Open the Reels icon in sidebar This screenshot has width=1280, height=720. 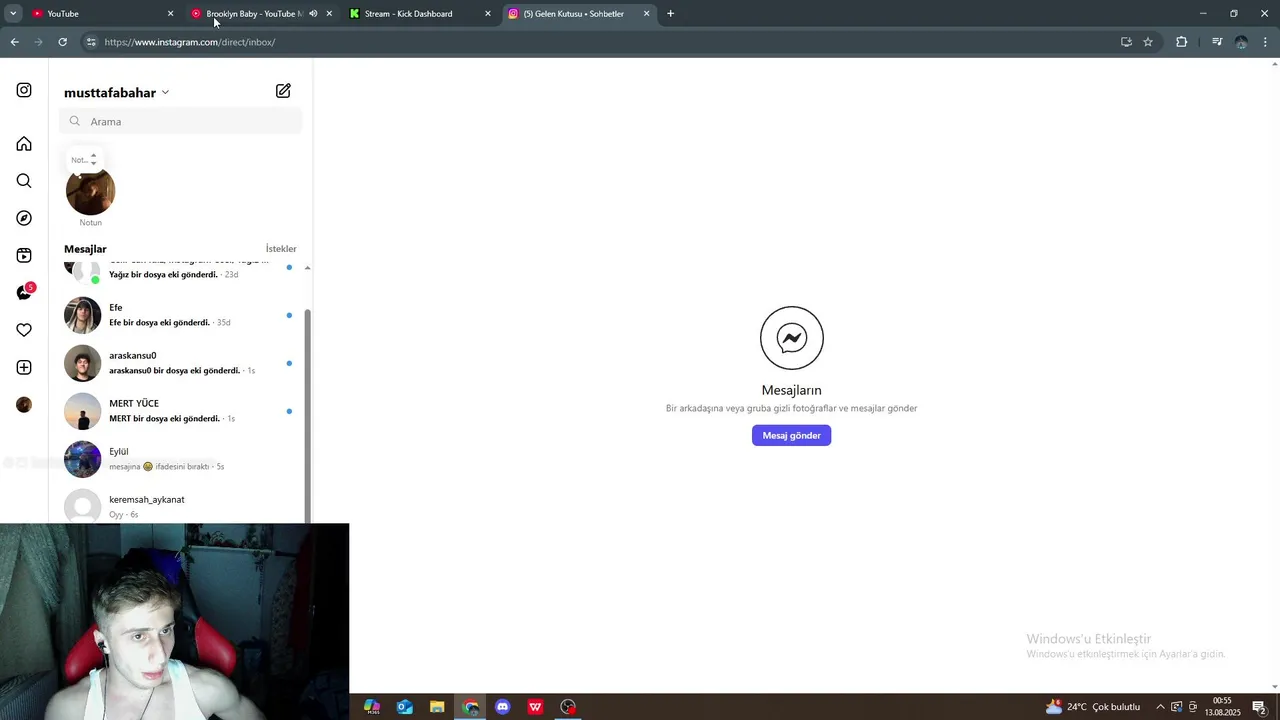click(24, 256)
